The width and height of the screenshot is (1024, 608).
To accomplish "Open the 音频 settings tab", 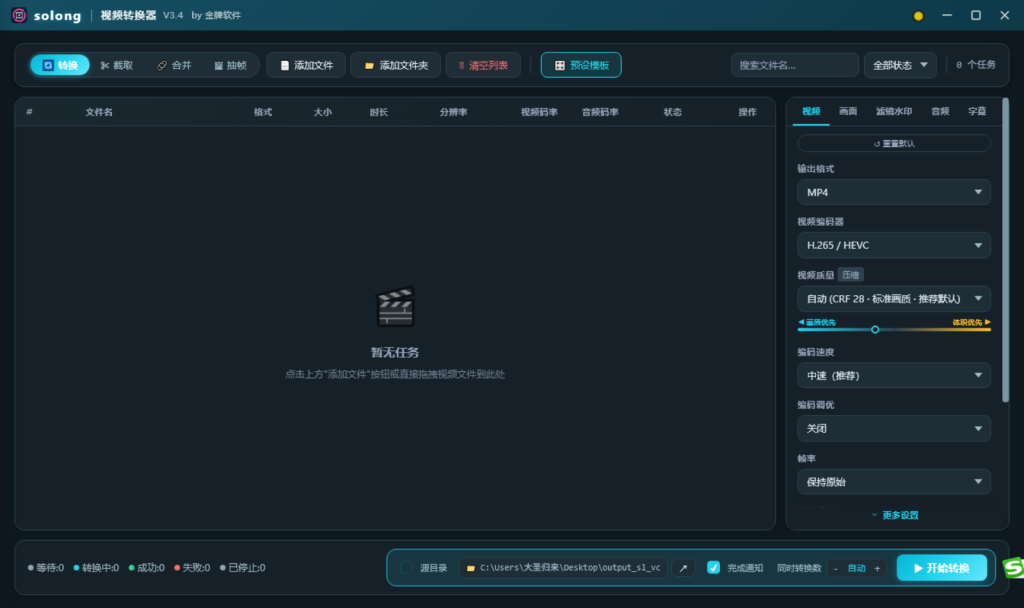I will [x=940, y=112].
